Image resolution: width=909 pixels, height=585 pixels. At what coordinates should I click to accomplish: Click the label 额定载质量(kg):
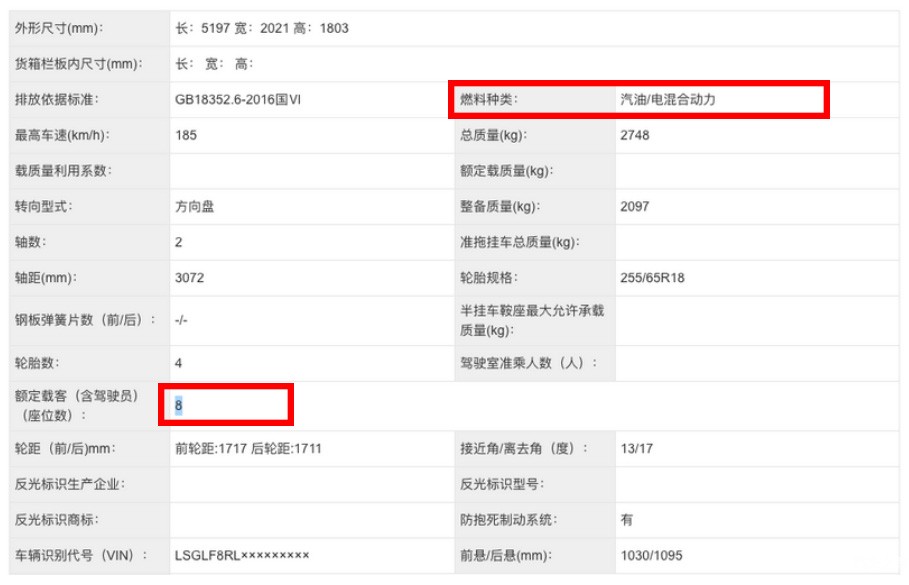pos(507,171)
